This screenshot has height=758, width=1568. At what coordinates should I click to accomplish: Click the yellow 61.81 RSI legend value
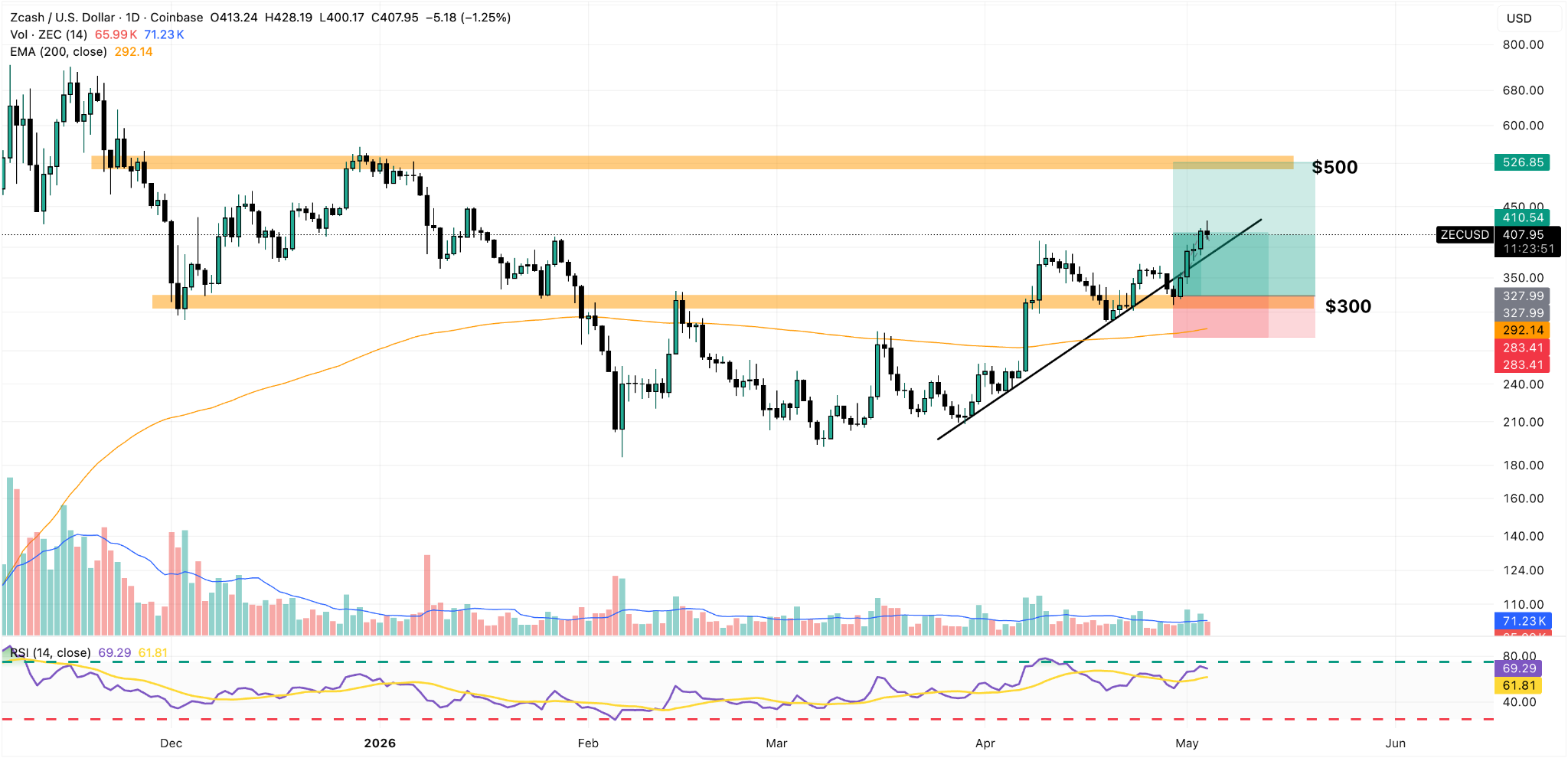(152, 652)
